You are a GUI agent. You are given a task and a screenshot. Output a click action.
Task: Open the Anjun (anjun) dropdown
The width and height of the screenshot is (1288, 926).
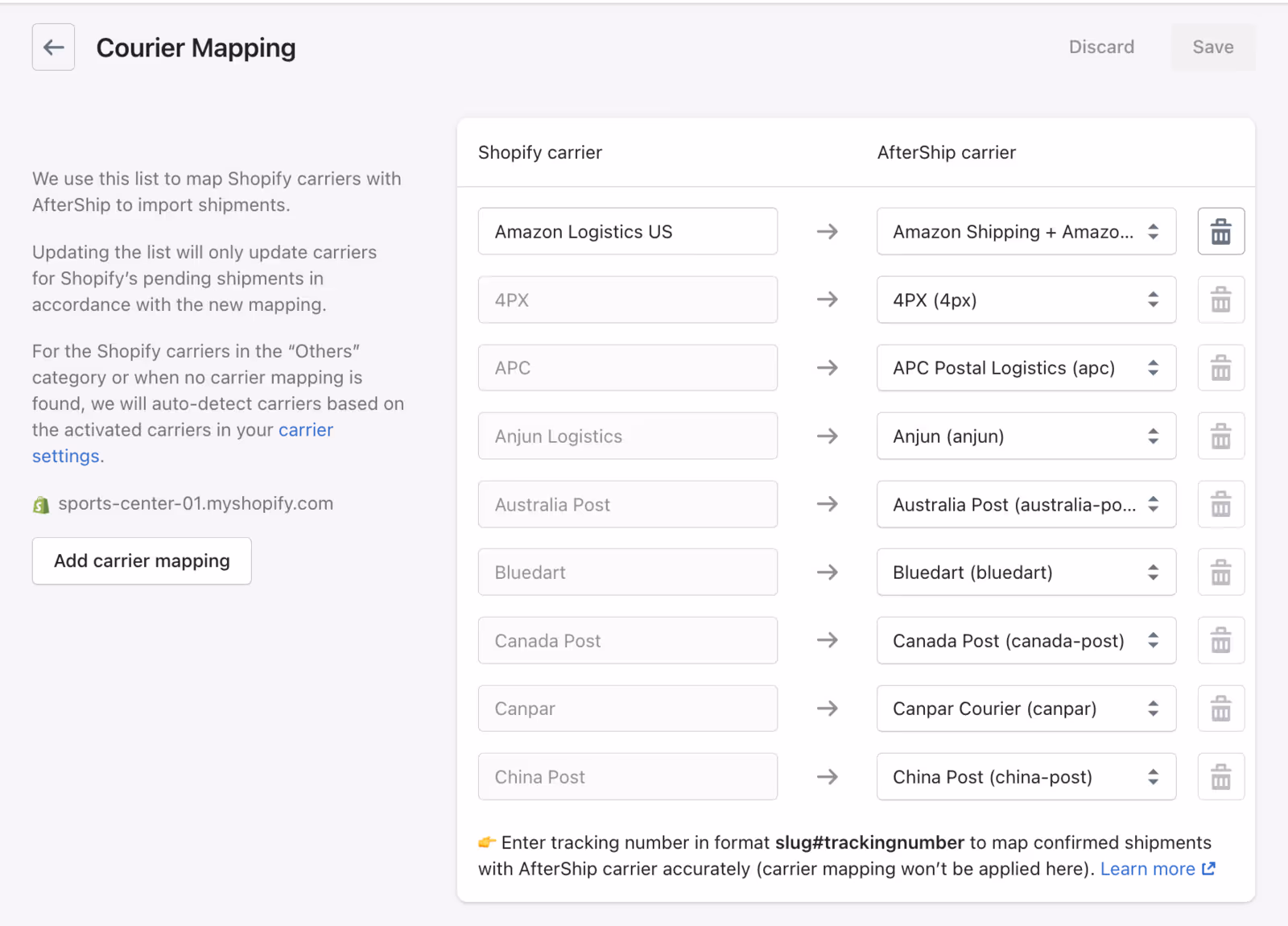pyautogui.click(x=1026, y=436)
